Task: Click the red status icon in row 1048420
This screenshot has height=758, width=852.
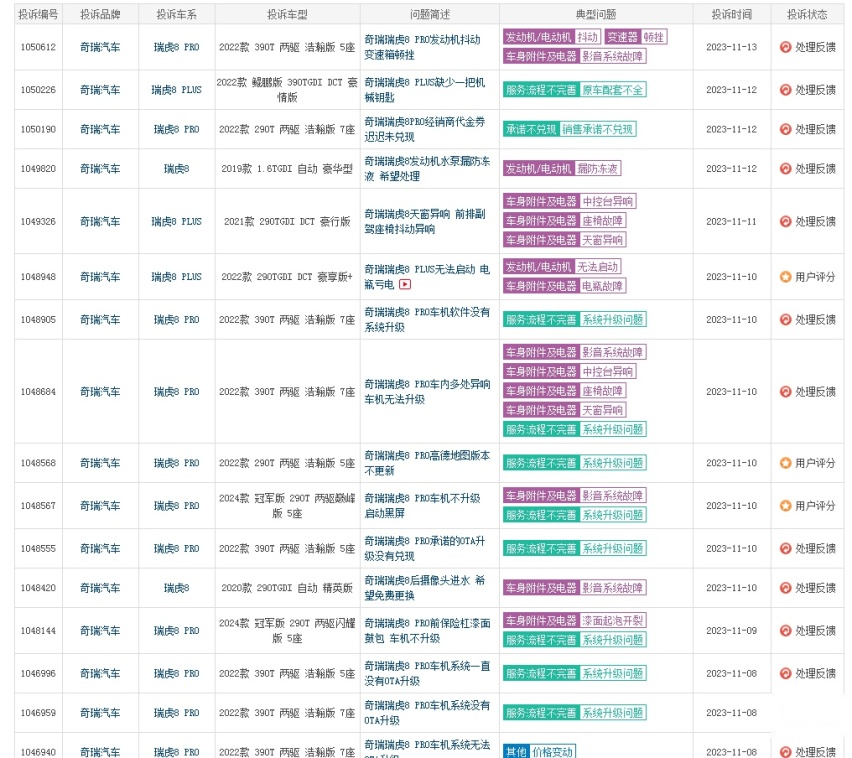Action: point(785,588)
